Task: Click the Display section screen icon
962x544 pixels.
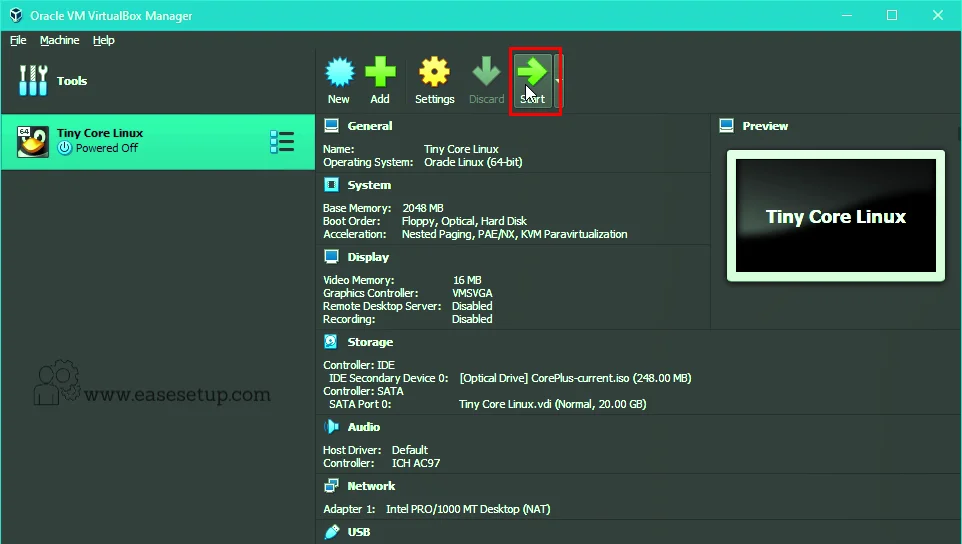Action: click(331, 256)
